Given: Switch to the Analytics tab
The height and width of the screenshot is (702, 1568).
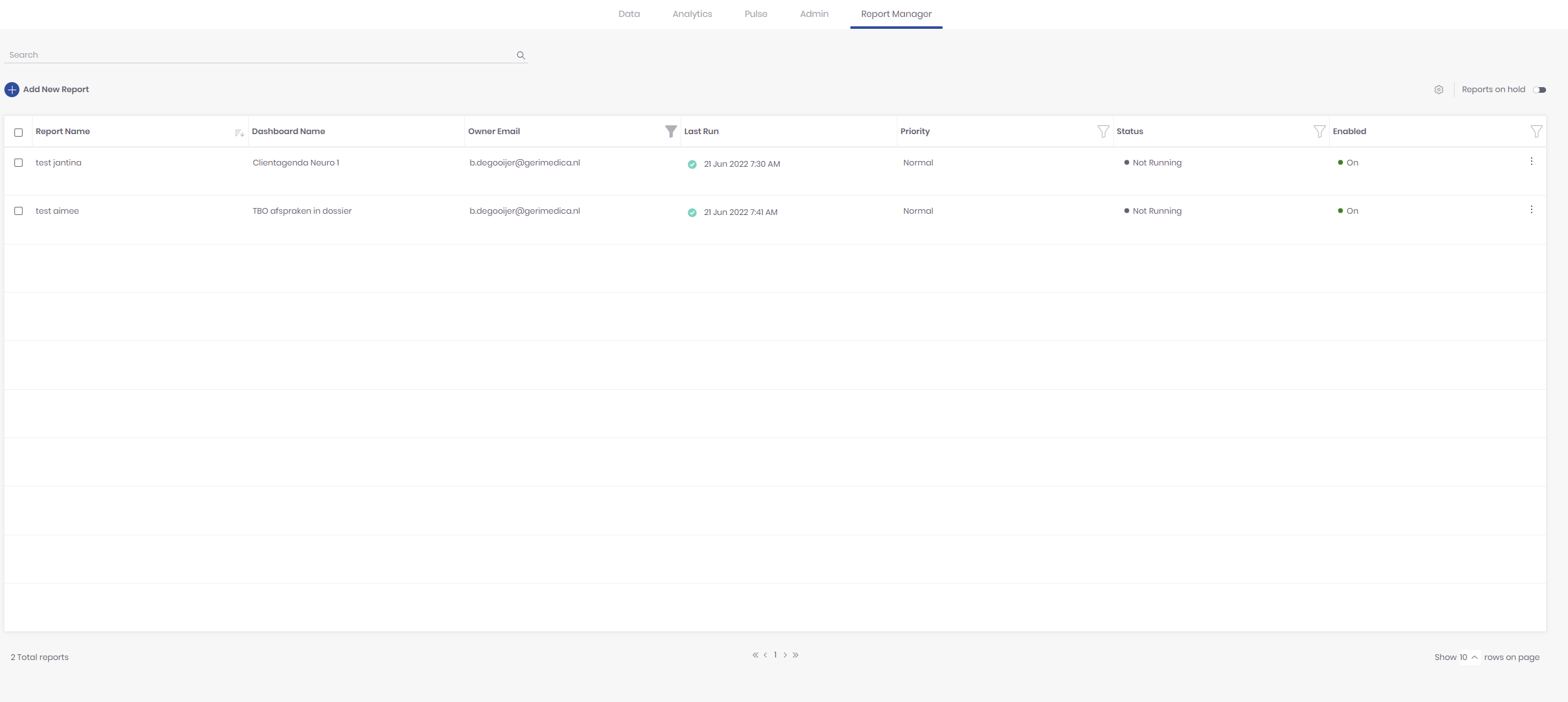Looking at the screenshot, I should 692,14.
